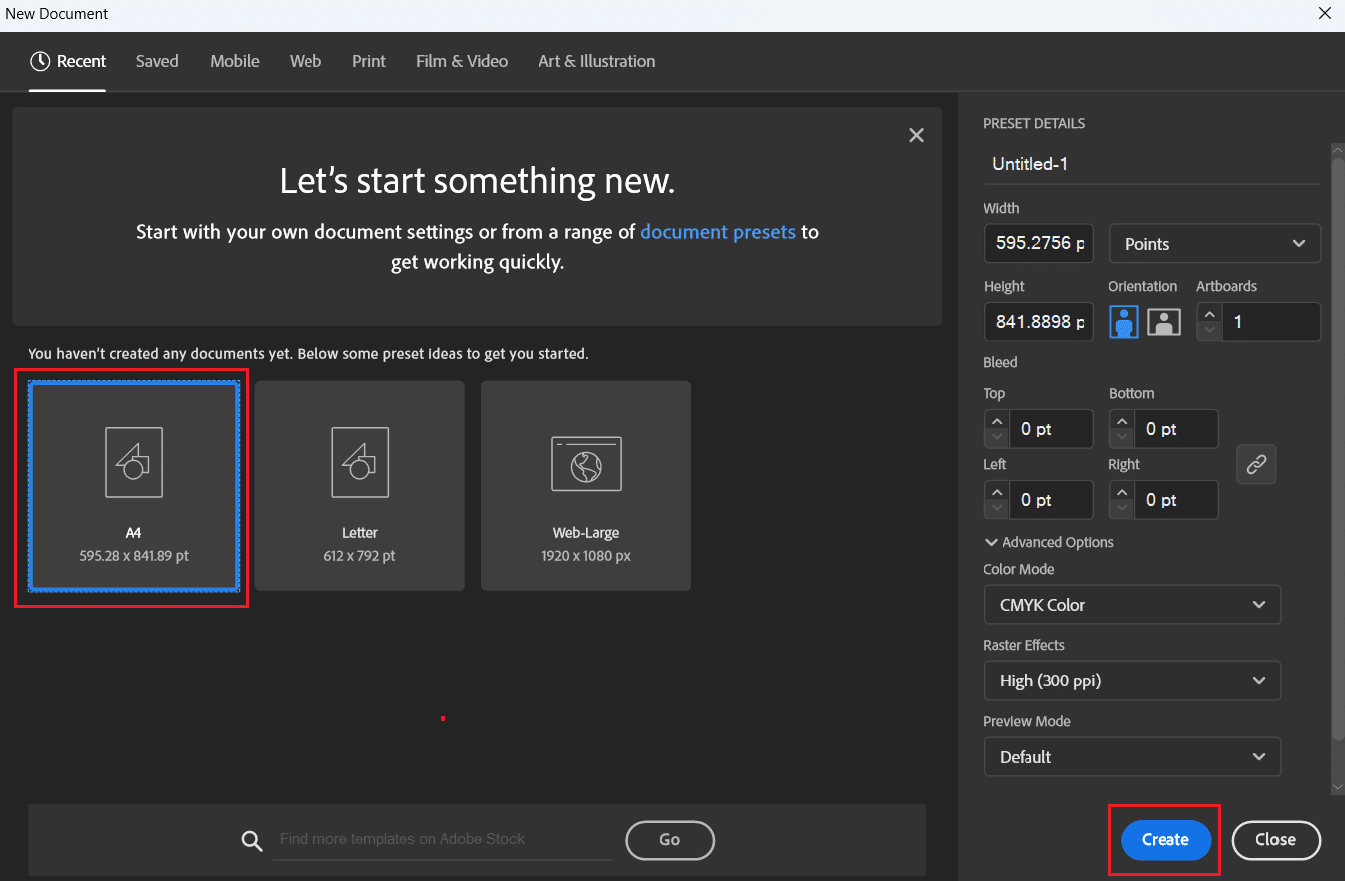Click the Recent tab clock icon
This screenshot has width=1345, height=881.
click(x=38, y=61)
